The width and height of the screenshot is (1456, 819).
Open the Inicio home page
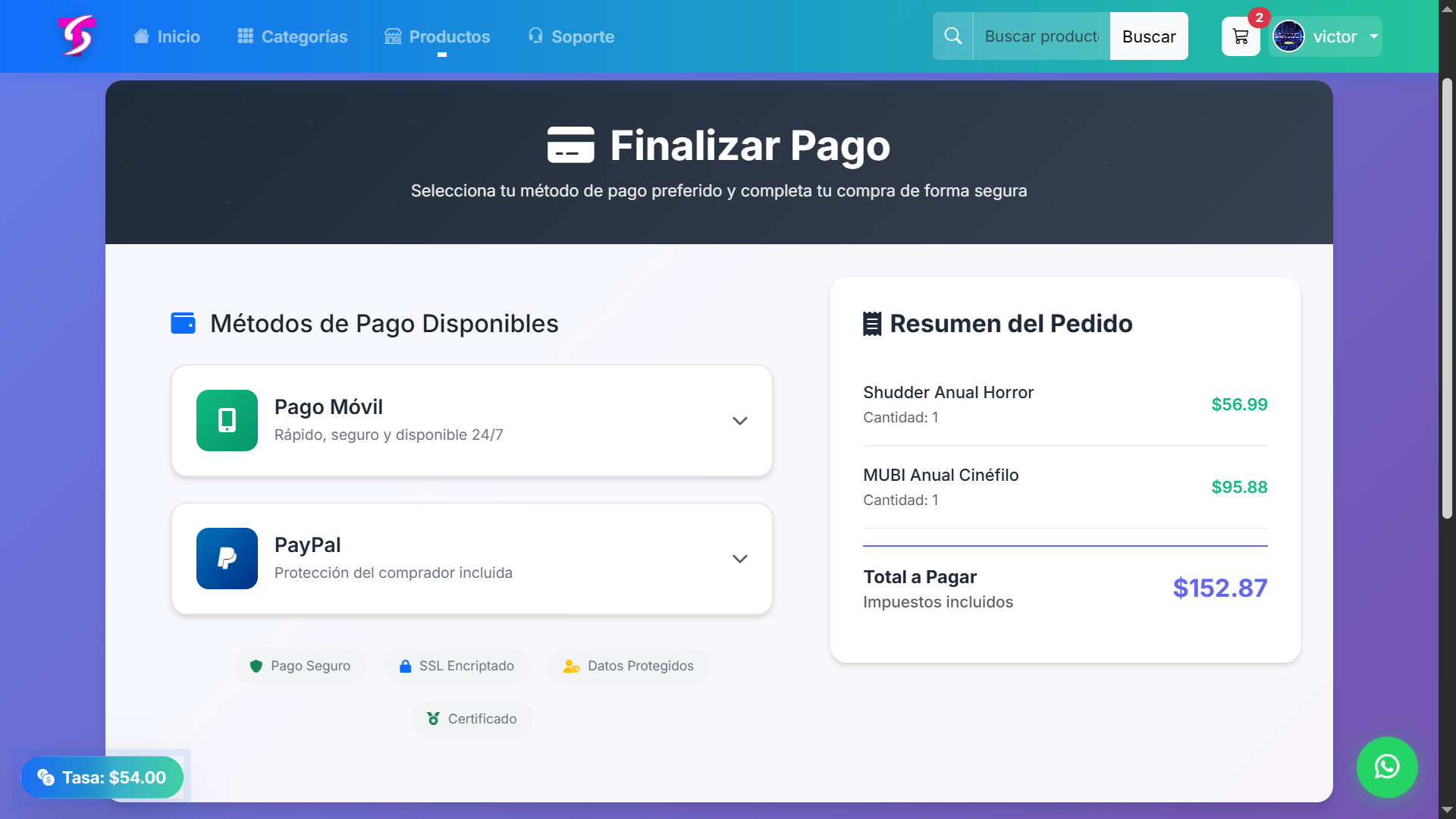coord(167,36)
